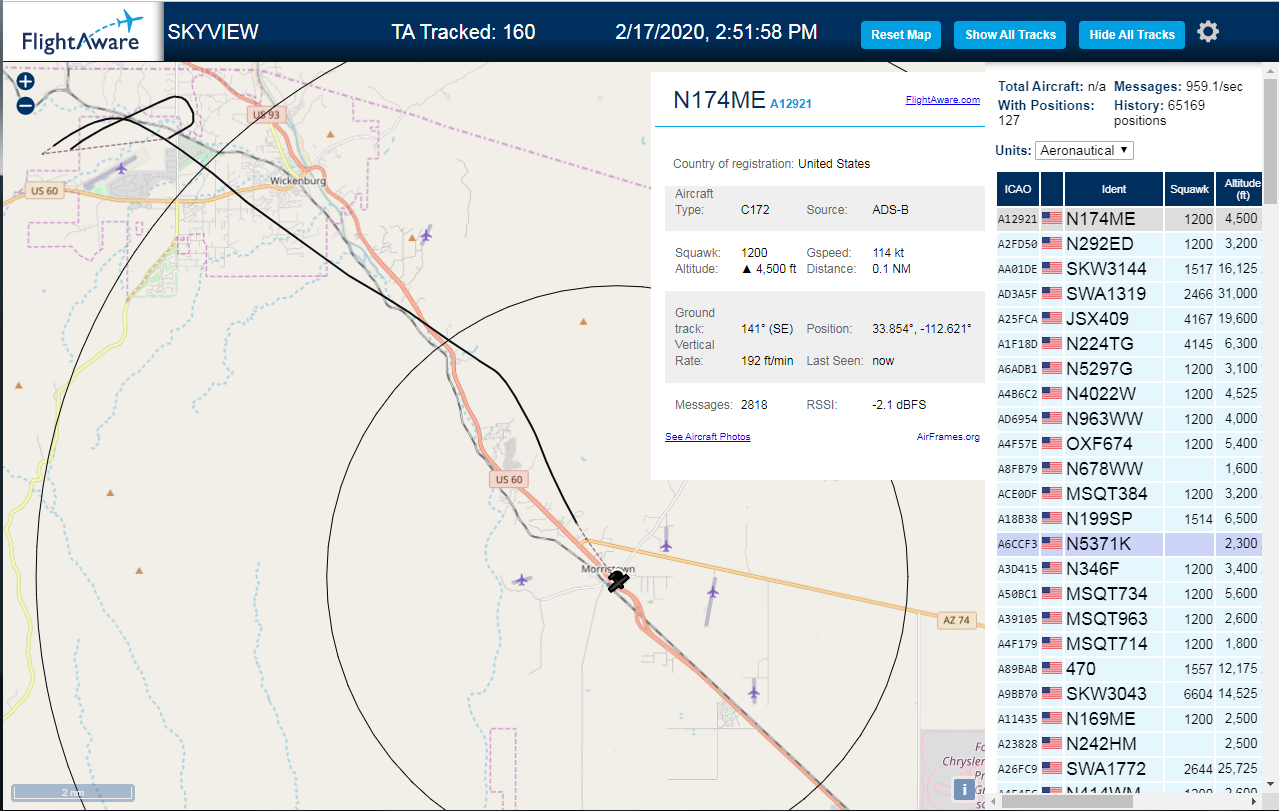This screenshot has height=811, width=1279.
Task: Click Show All Tracks button
Action: (1010, 34)
